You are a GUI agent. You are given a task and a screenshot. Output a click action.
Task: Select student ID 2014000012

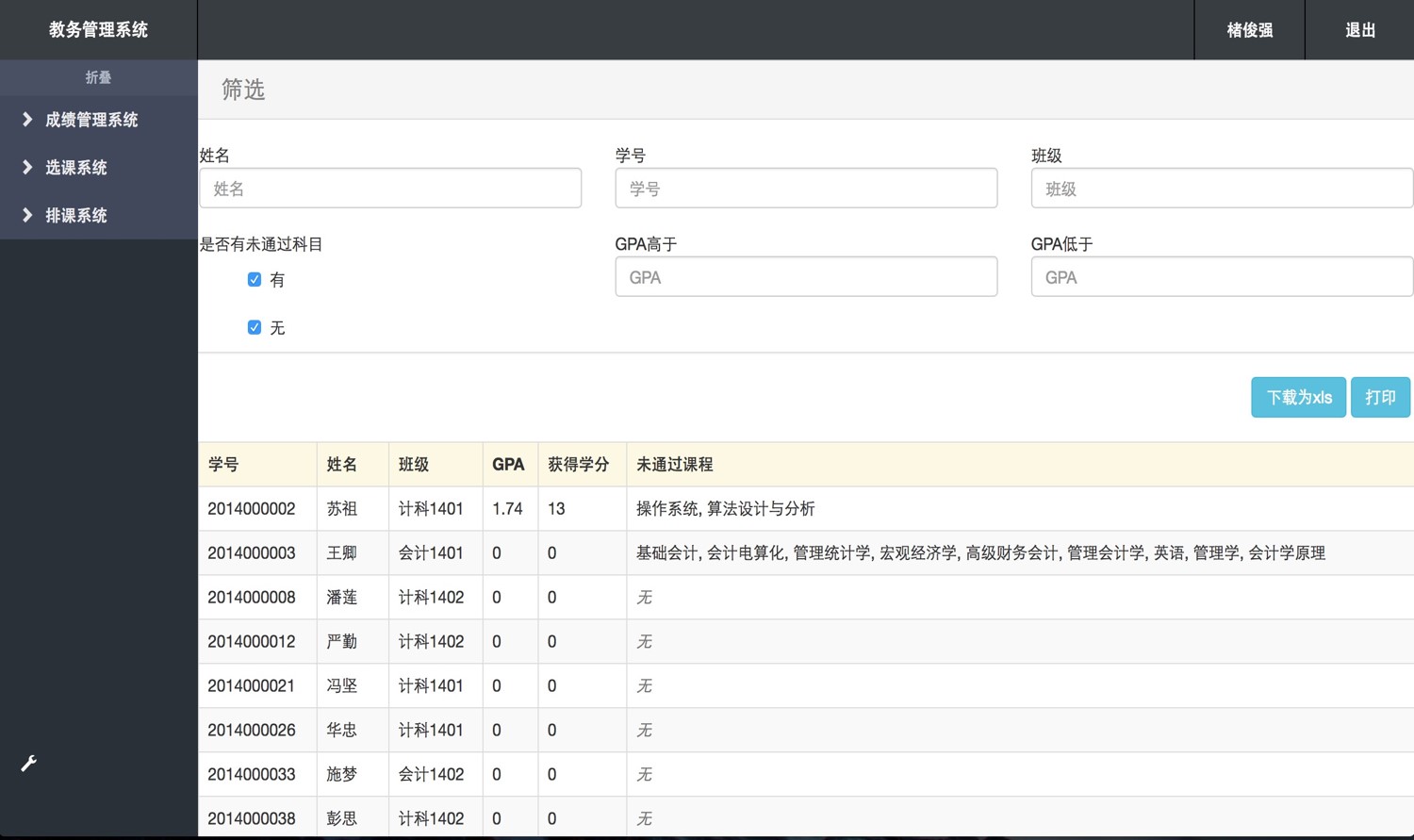(252, 641)
